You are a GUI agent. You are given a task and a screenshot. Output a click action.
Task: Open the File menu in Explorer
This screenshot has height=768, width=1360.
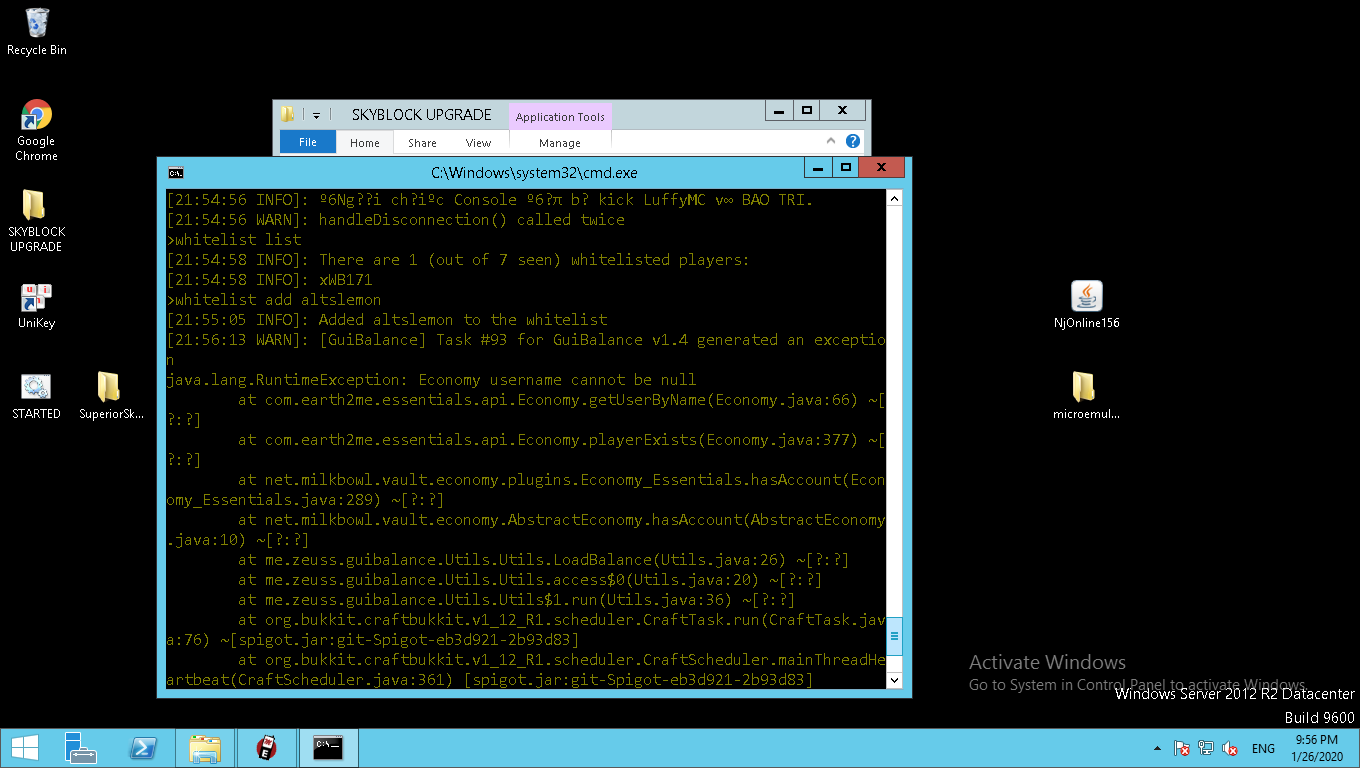(x=308, y=143)
